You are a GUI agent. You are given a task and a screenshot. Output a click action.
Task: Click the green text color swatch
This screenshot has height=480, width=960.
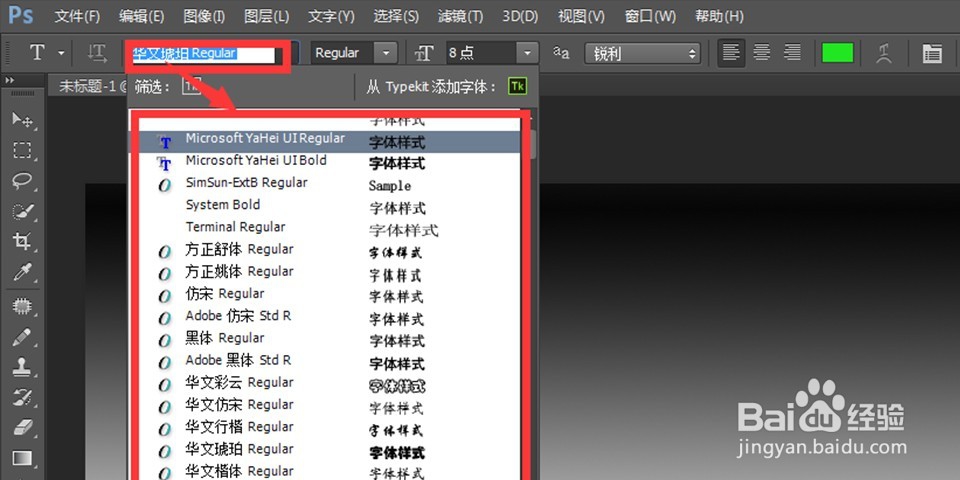tap(838, 53)
